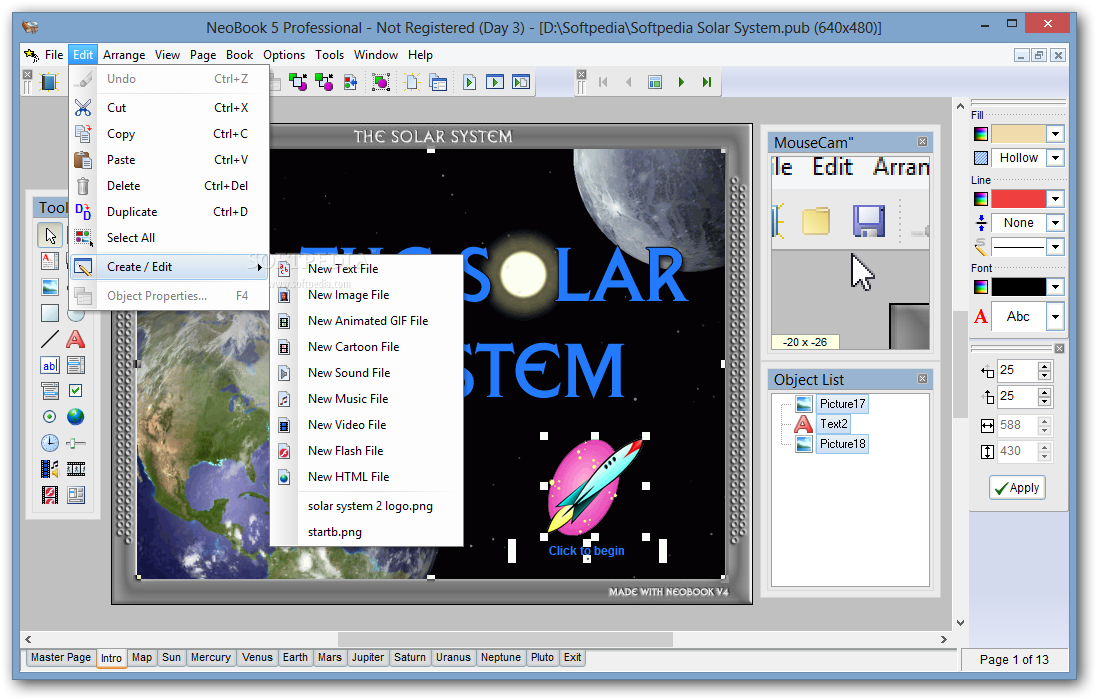
Task: Open the Arrange menu
Action: point(124,55)
